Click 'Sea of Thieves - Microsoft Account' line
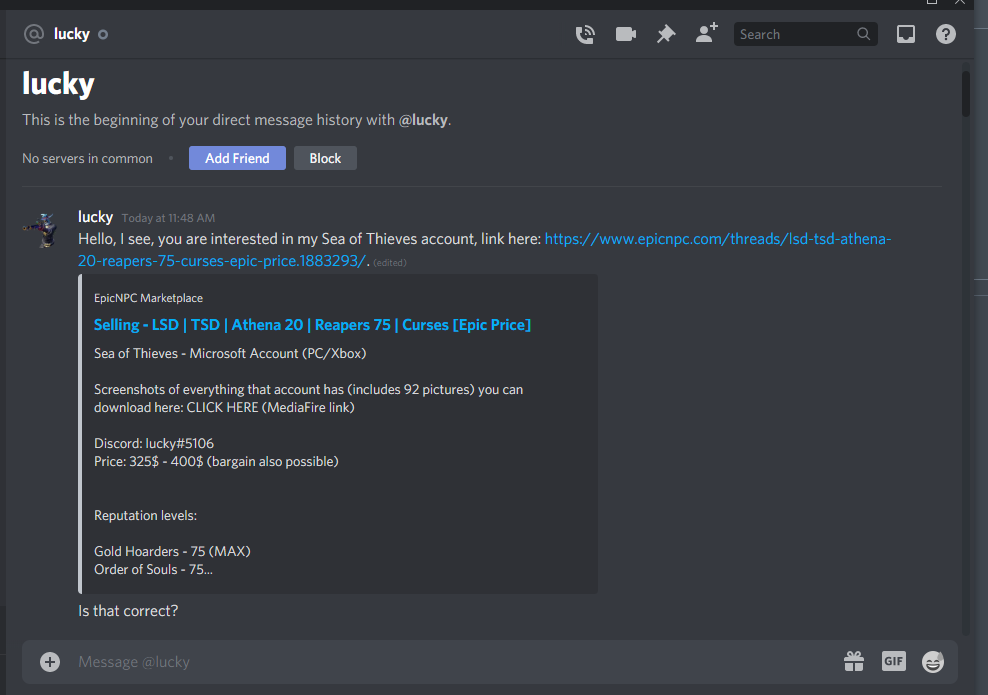988x695 pixels. [x=230, y=353]
